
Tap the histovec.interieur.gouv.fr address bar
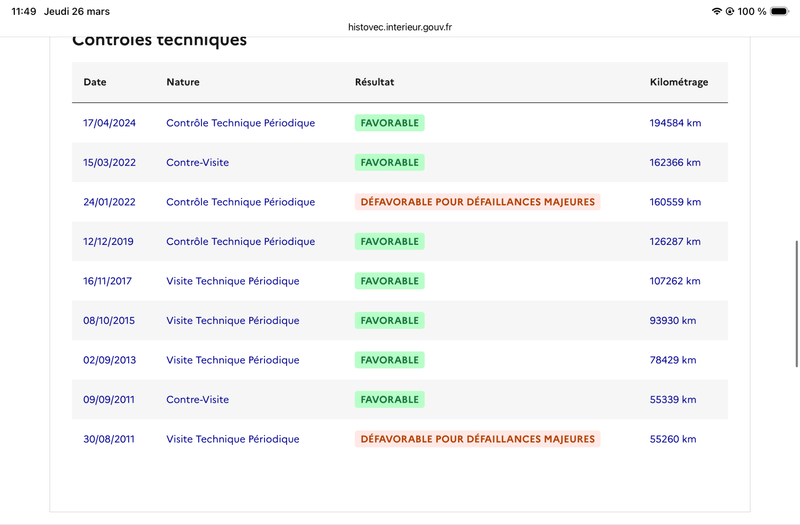pyautogui.click(x=400, y=27)
